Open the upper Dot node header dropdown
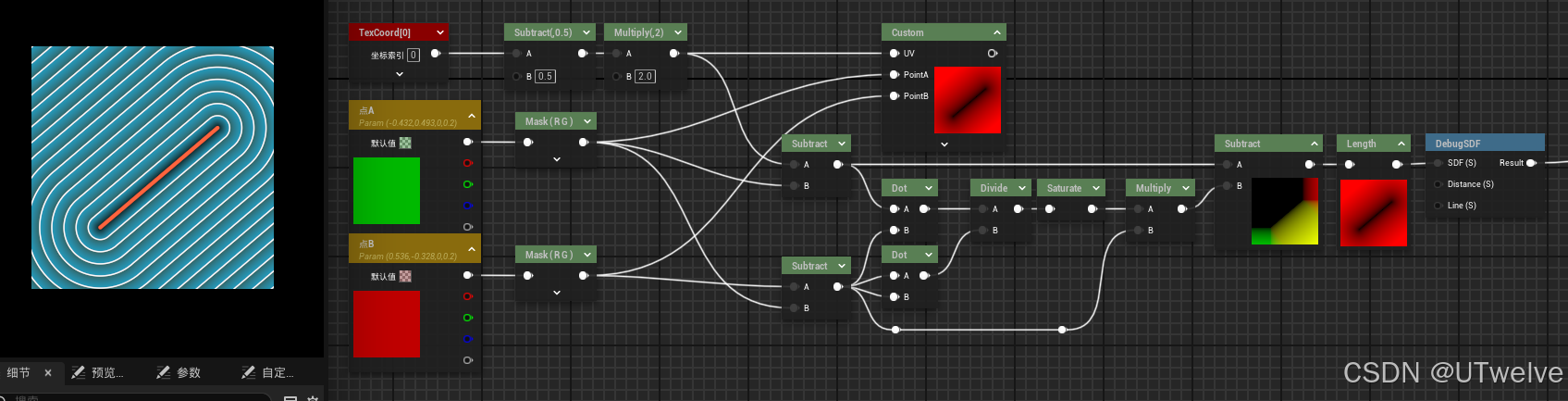The height and width of the screenshot is (401, 1568). coord(929,188)
